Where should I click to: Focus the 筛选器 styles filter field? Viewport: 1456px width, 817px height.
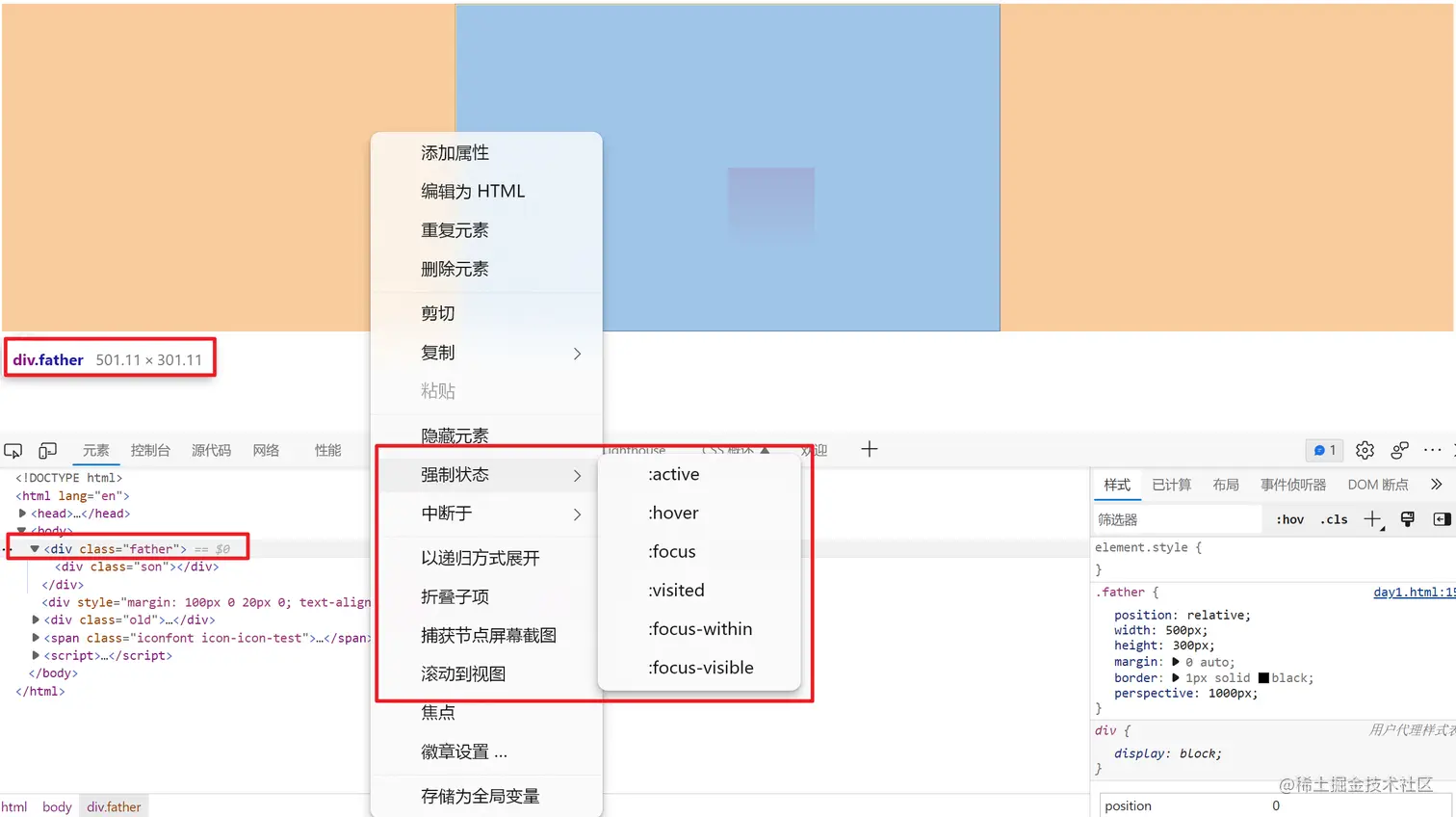[1177, 519]
